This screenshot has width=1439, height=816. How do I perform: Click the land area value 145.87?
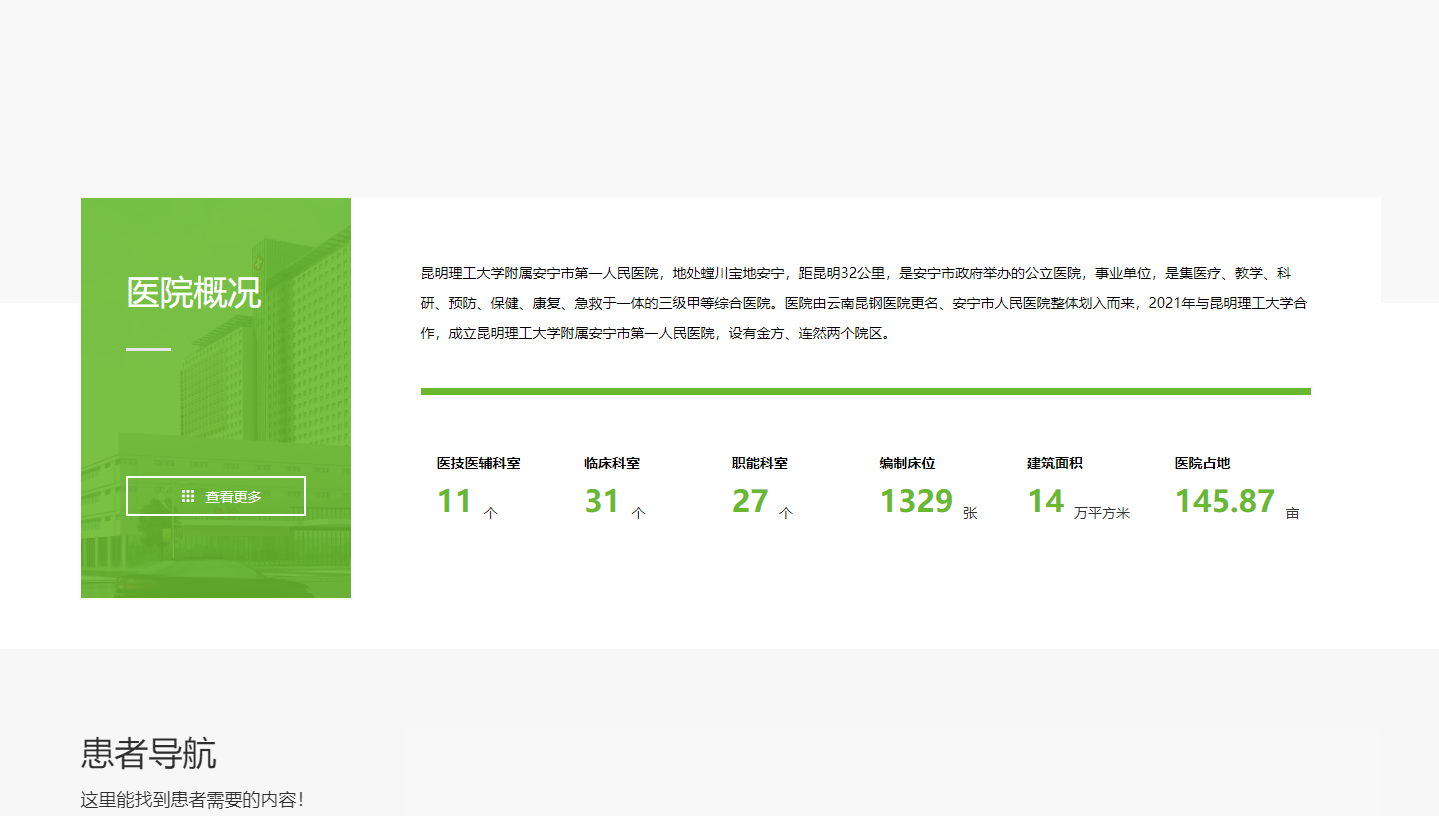point(1225,501)
